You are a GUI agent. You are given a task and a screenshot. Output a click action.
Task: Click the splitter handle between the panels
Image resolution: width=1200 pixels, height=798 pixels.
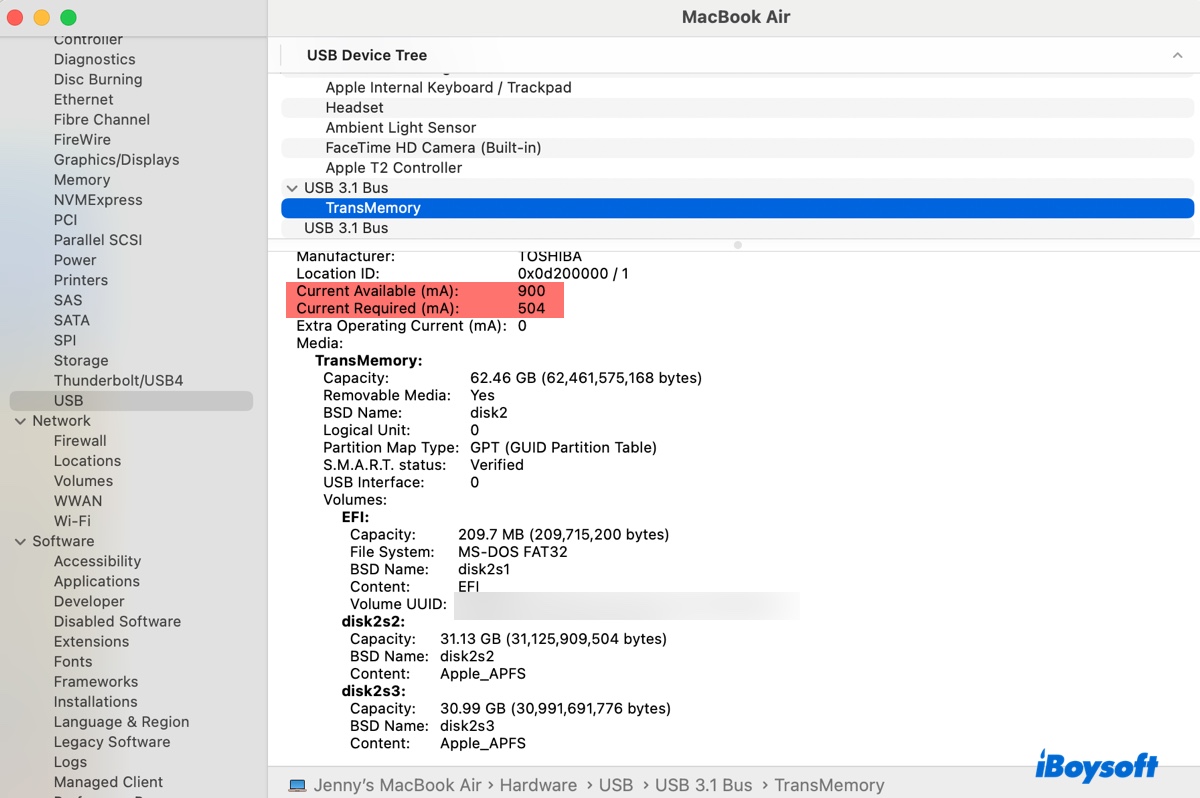click(737, 243)
